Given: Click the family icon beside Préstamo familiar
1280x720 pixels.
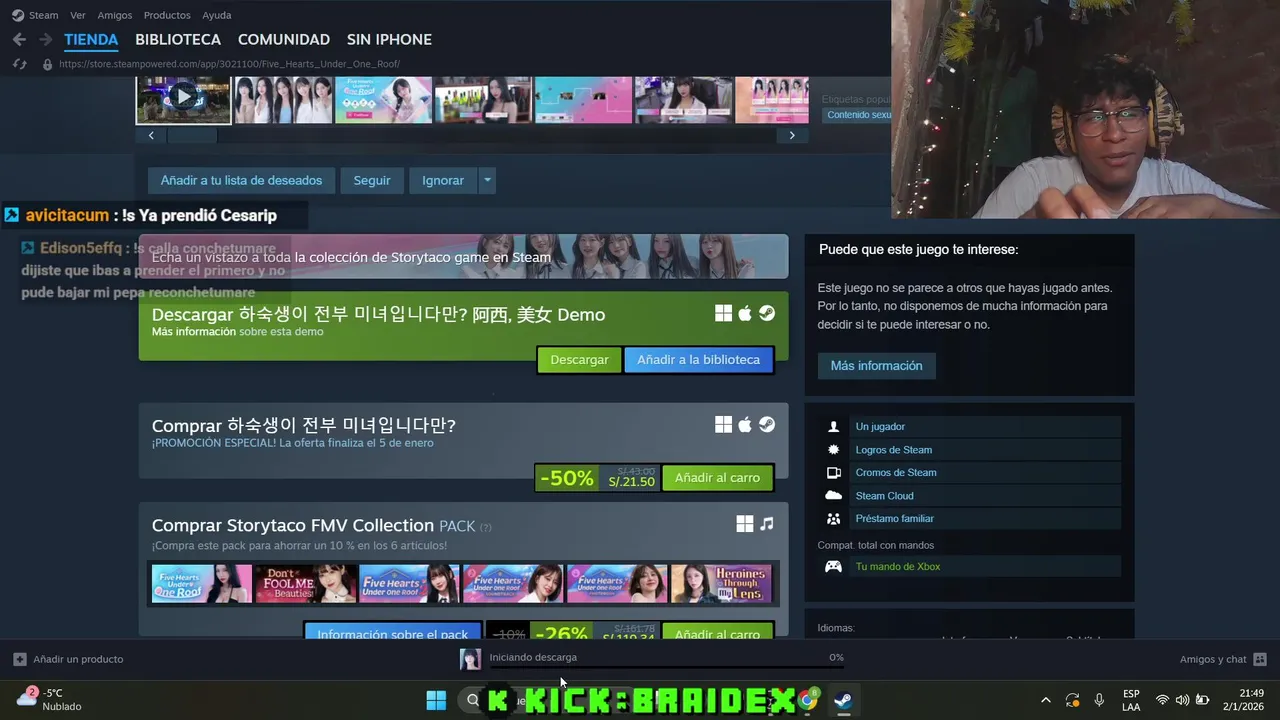Looking at the screenshot, I should click(833, 519).
